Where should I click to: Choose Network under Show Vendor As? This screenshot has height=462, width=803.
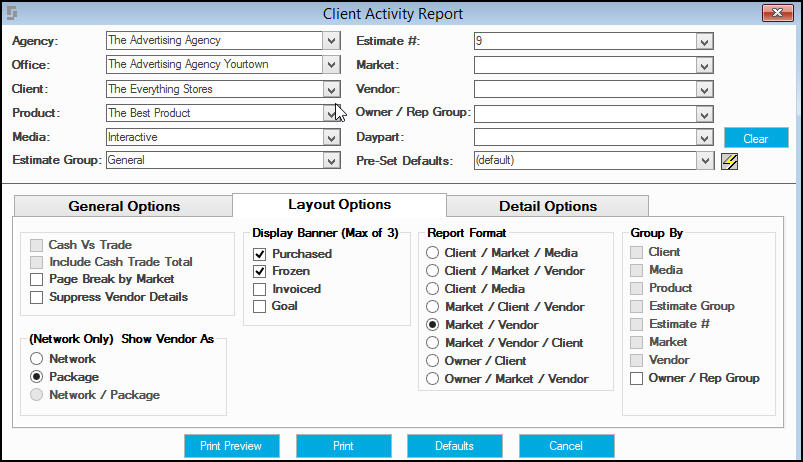pos(36,359)
